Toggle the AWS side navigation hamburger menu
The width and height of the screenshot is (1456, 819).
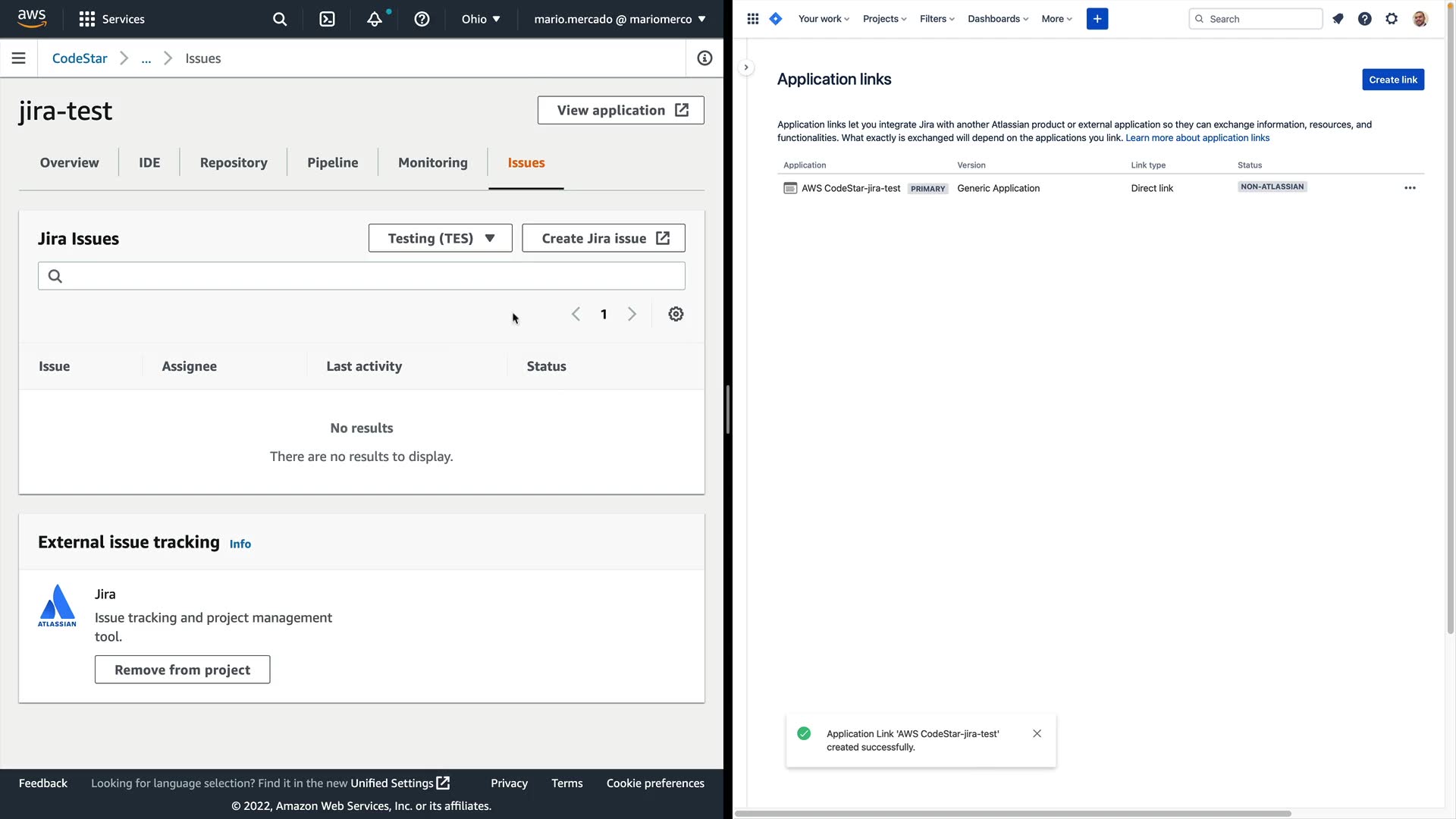19,58
